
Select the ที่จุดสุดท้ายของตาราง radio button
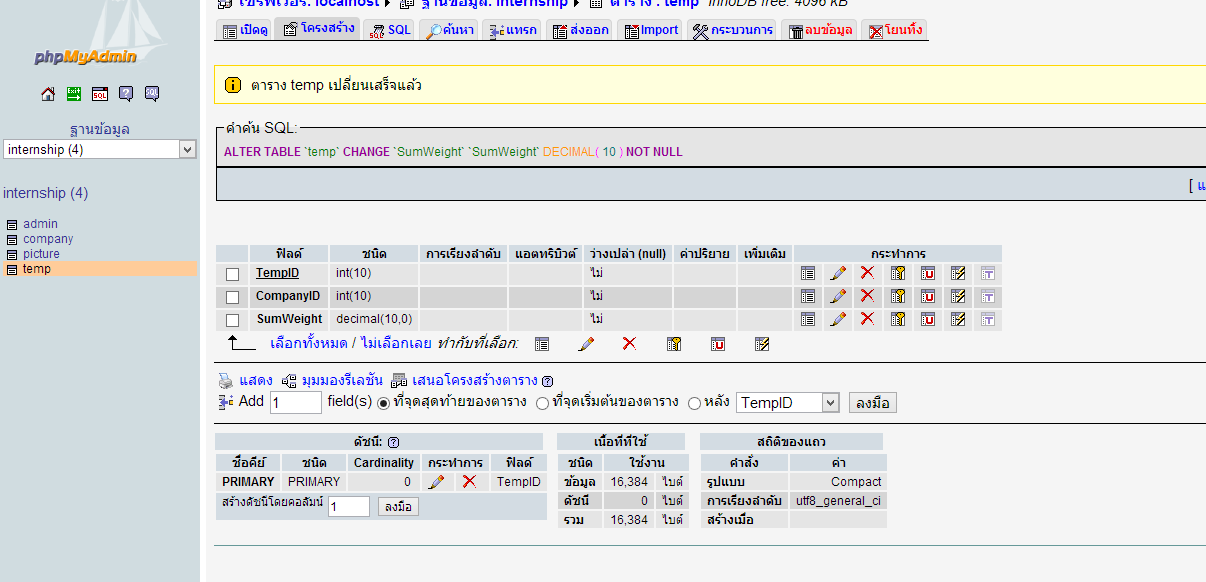[x=384, y=403]
